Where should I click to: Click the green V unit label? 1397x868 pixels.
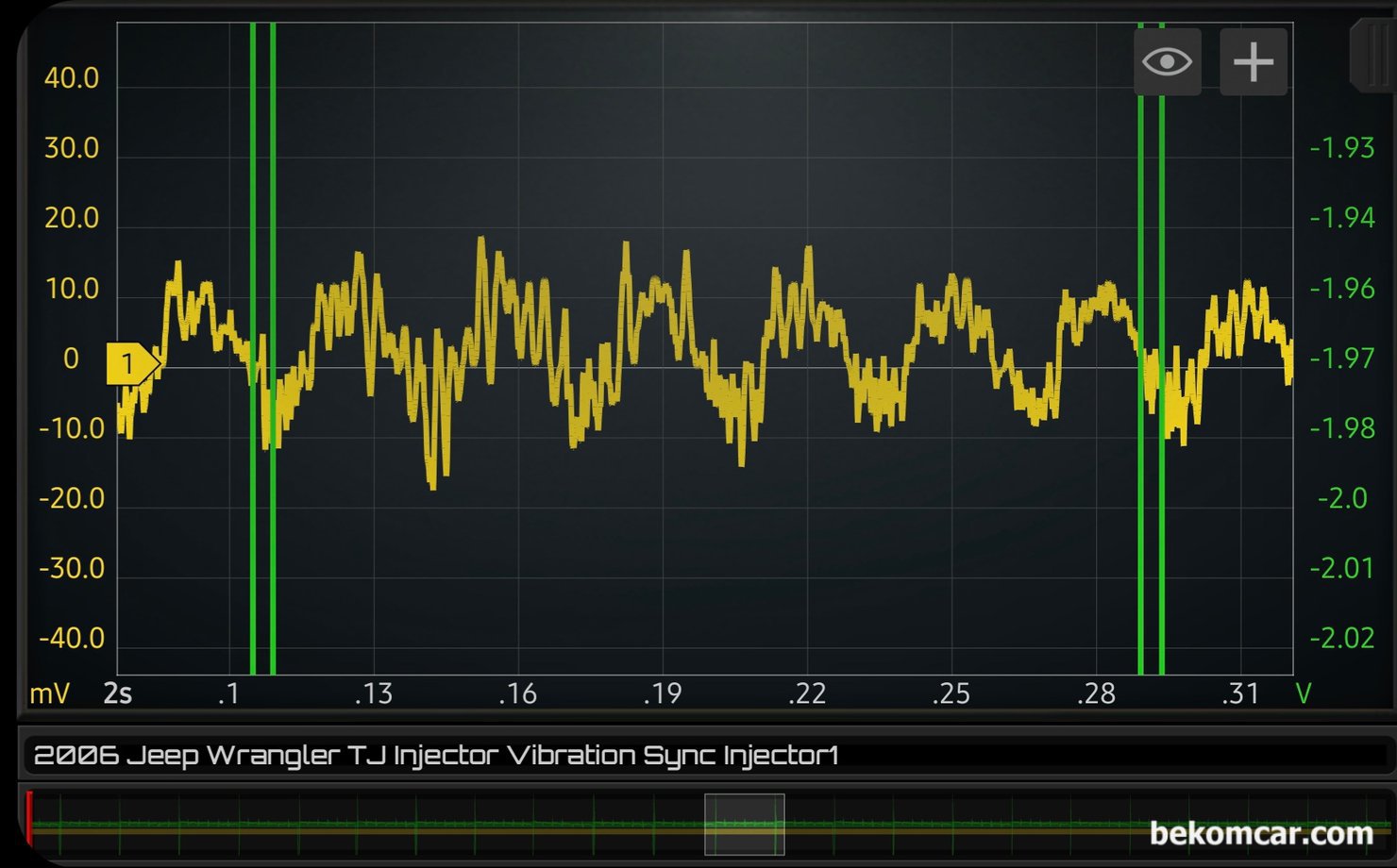(1304, 694)
